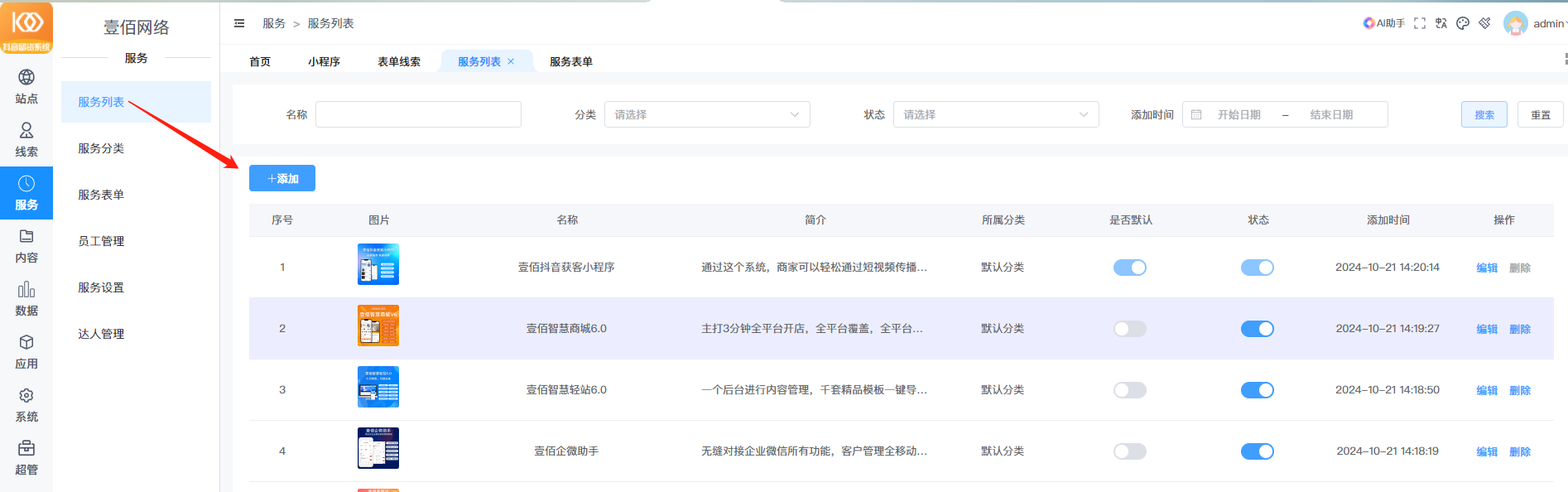
Task: Click the clear cache brush icon
Action: pyautogui.click(x=1484, y=23)
